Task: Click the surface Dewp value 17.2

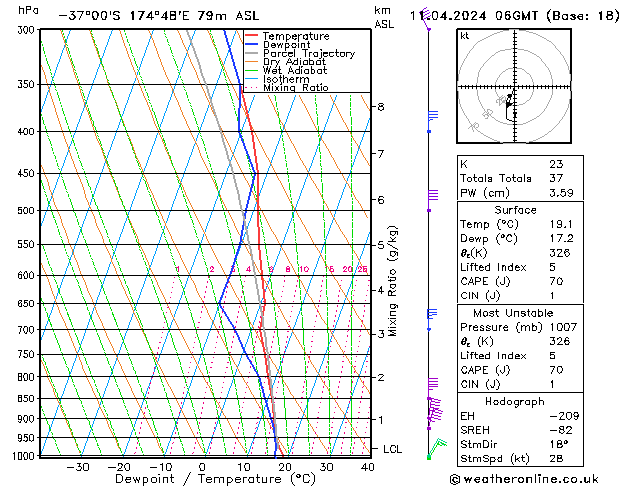Action: [561, 239]
